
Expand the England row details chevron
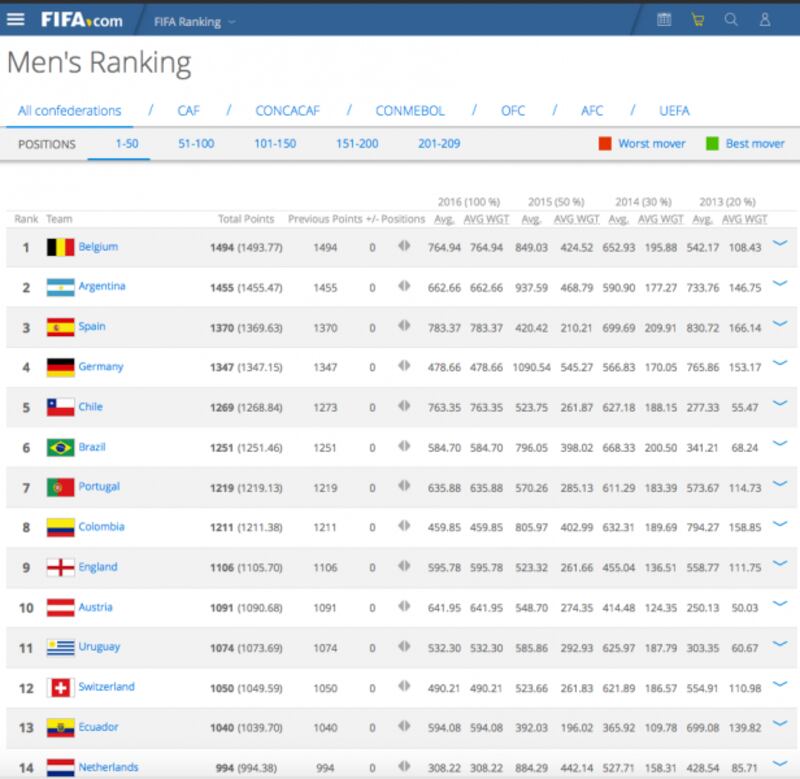tap(780, 563)
